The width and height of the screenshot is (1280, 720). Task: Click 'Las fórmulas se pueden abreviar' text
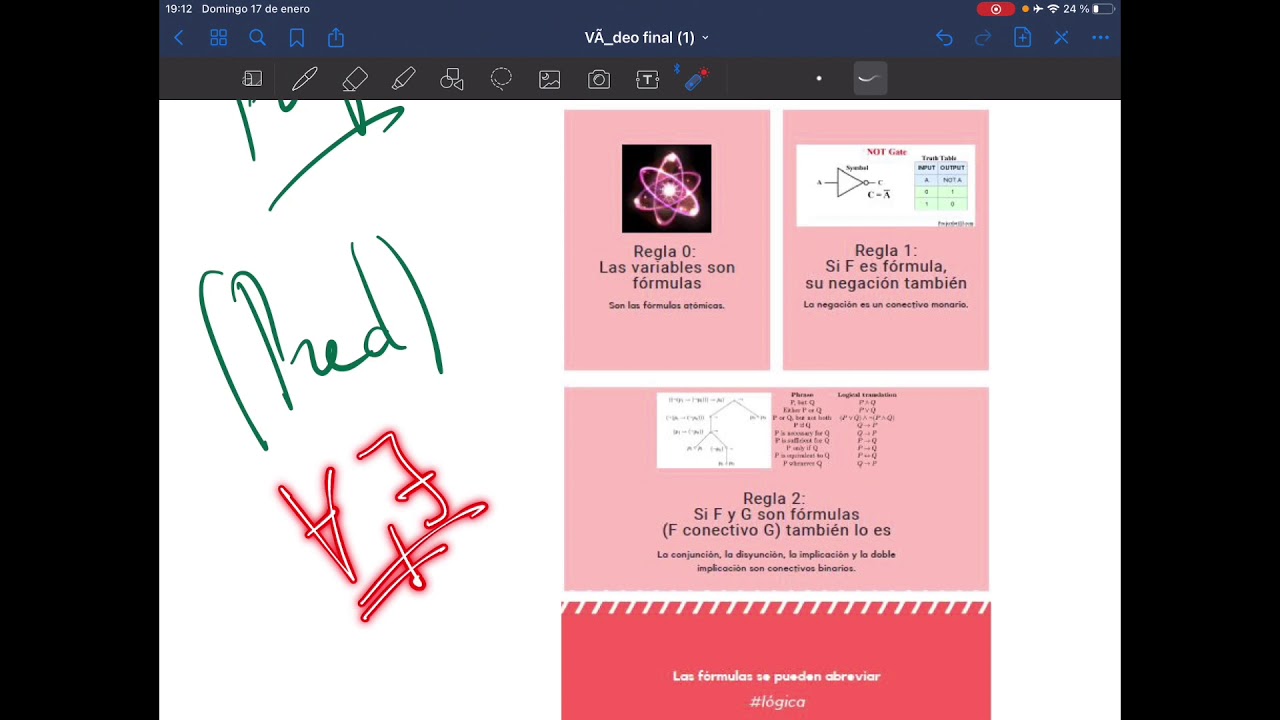pyautogui.click(x=776, y=676)
